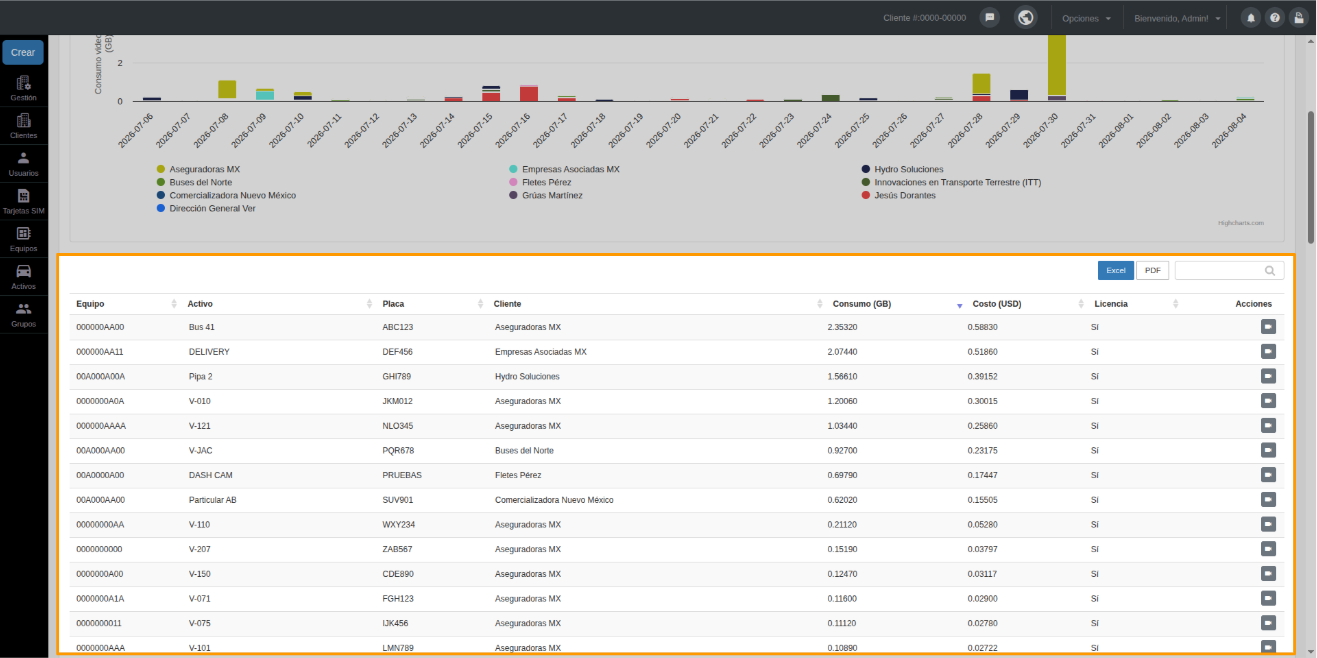This screenshot has width=1317, height=658.
Task: Open the chat messages icon
Action: point(989,18)
